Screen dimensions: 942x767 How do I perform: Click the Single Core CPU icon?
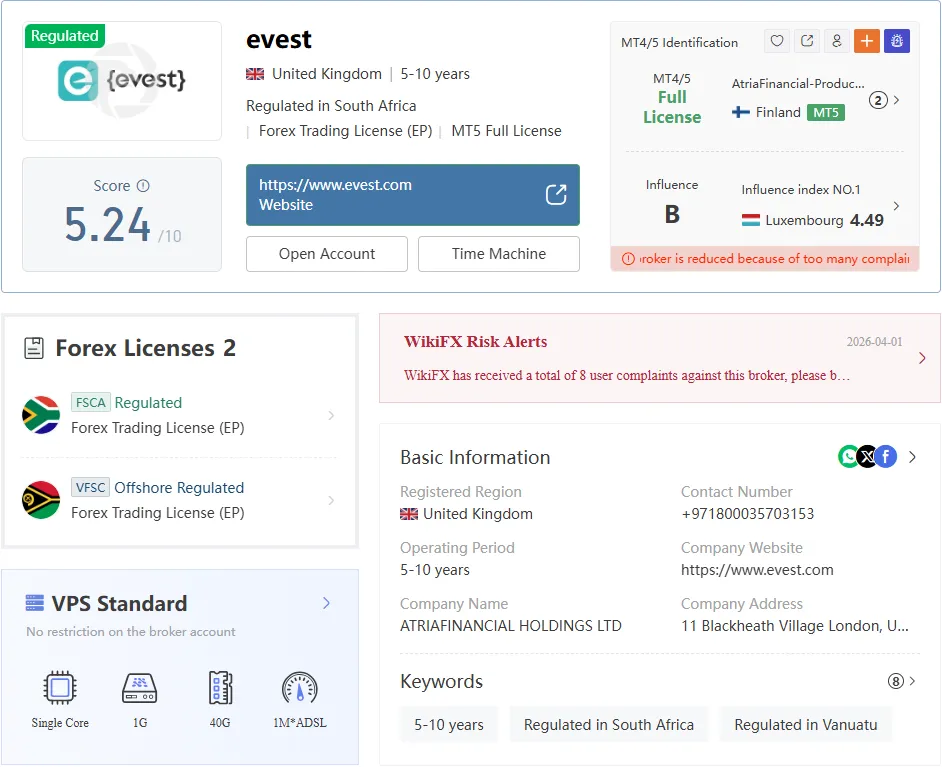click(60, 687)
